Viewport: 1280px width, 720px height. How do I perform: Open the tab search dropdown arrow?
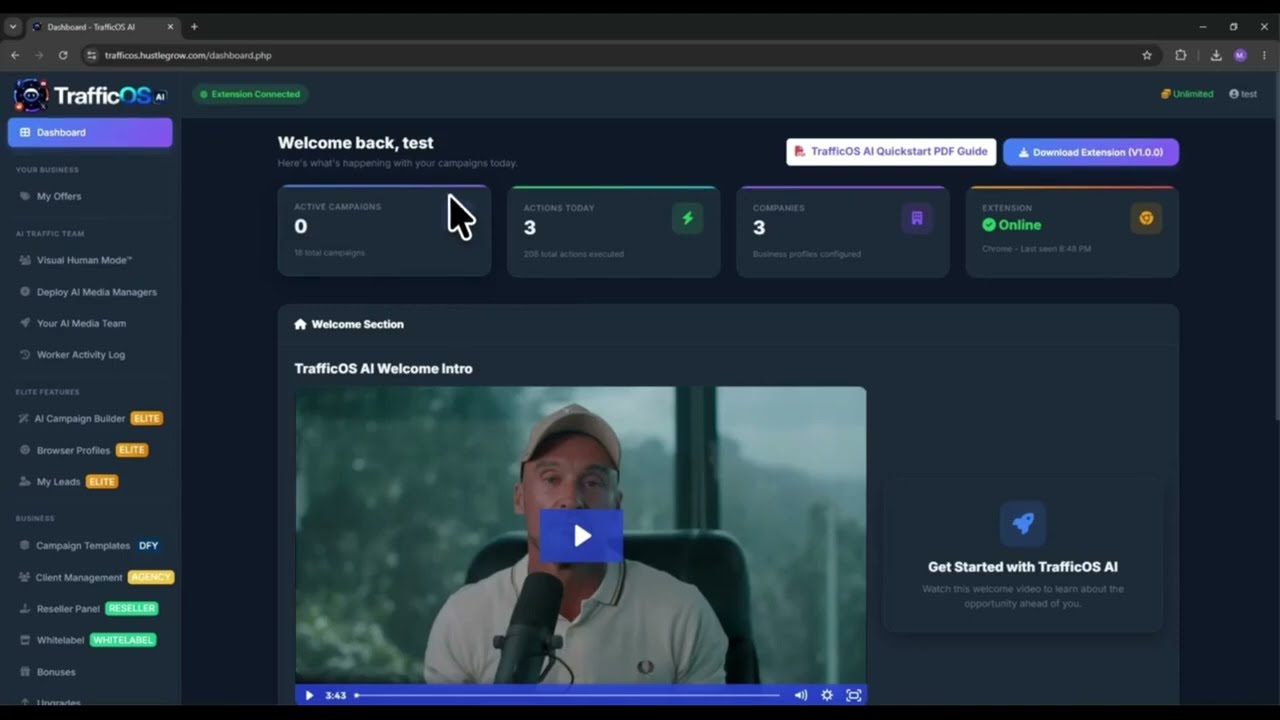(x=12, y=27)
